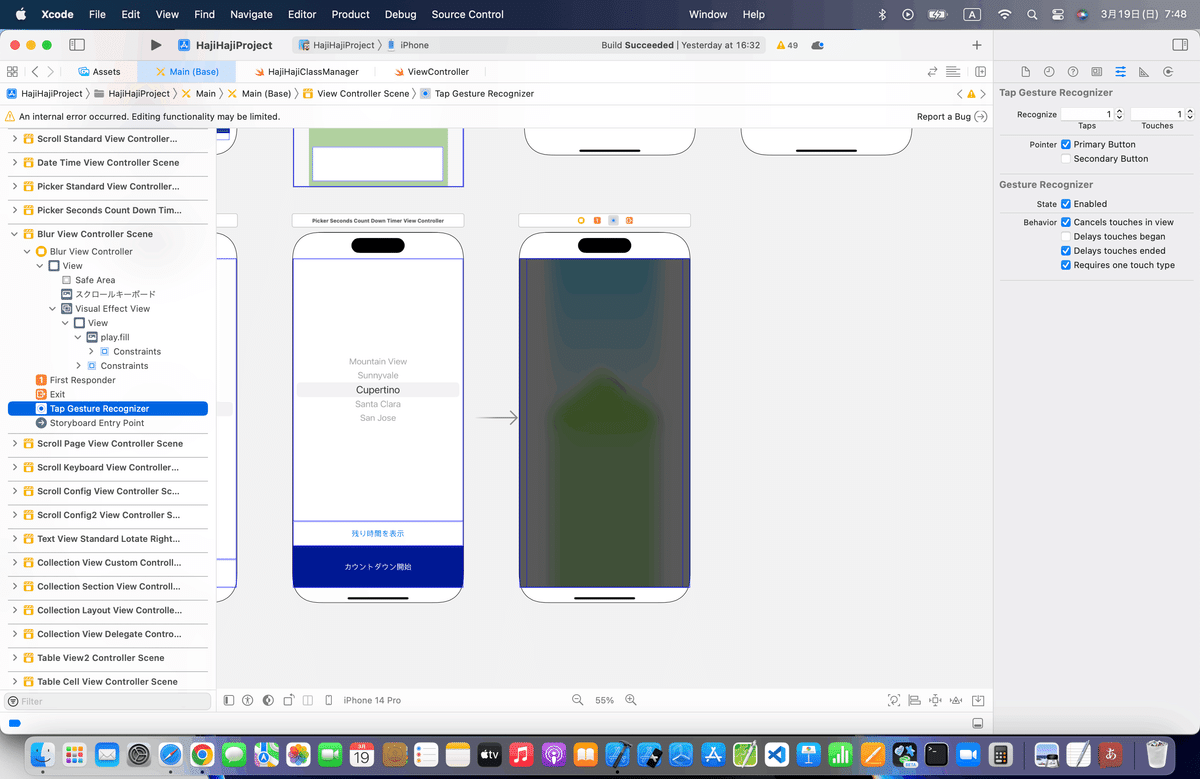Change the device orientation in canvas bar
Viewport: 1200px width, 779px height.
point(289,700)
